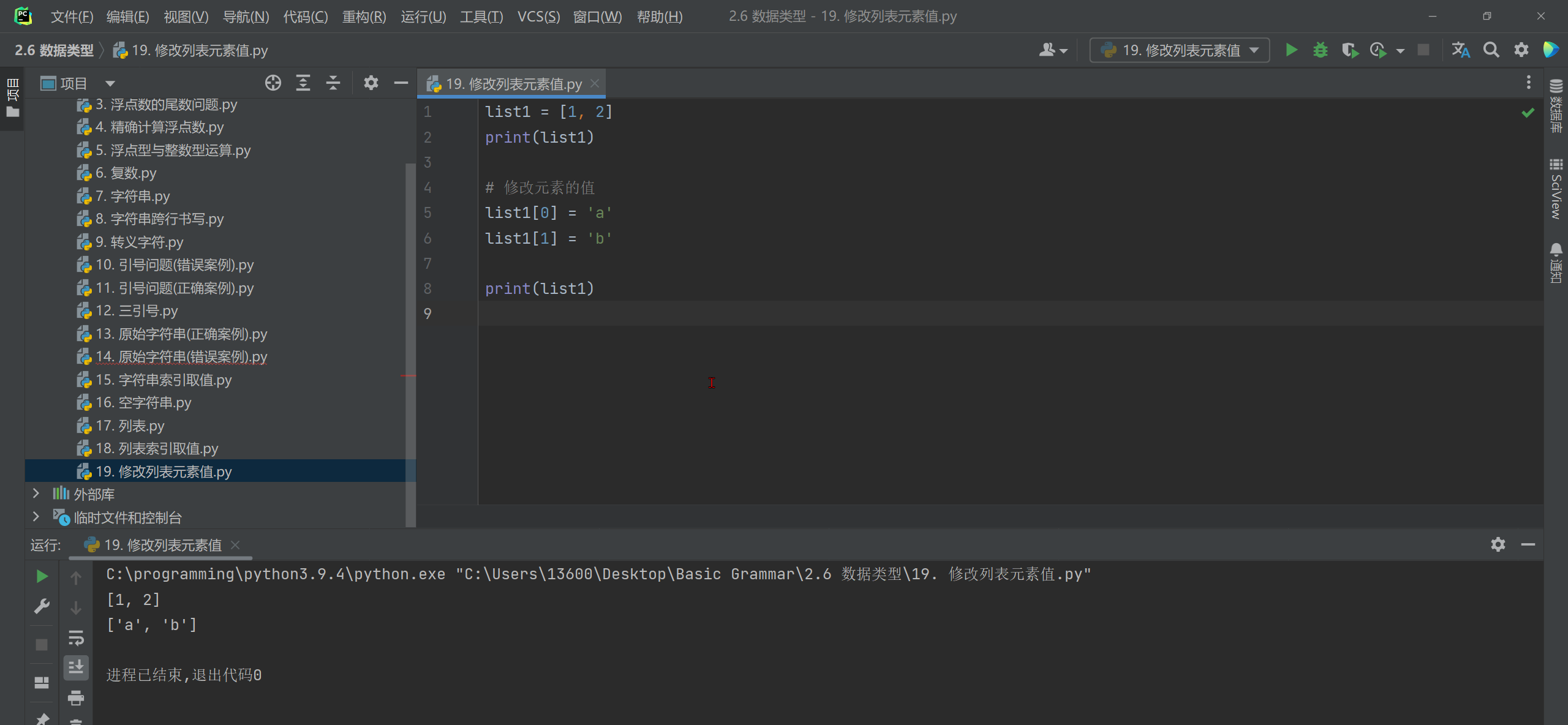Image resolution: width=1568 pixels, height=725 pixels.
Task: Open the profiler run options arrow
Action: click(1400, 51)
